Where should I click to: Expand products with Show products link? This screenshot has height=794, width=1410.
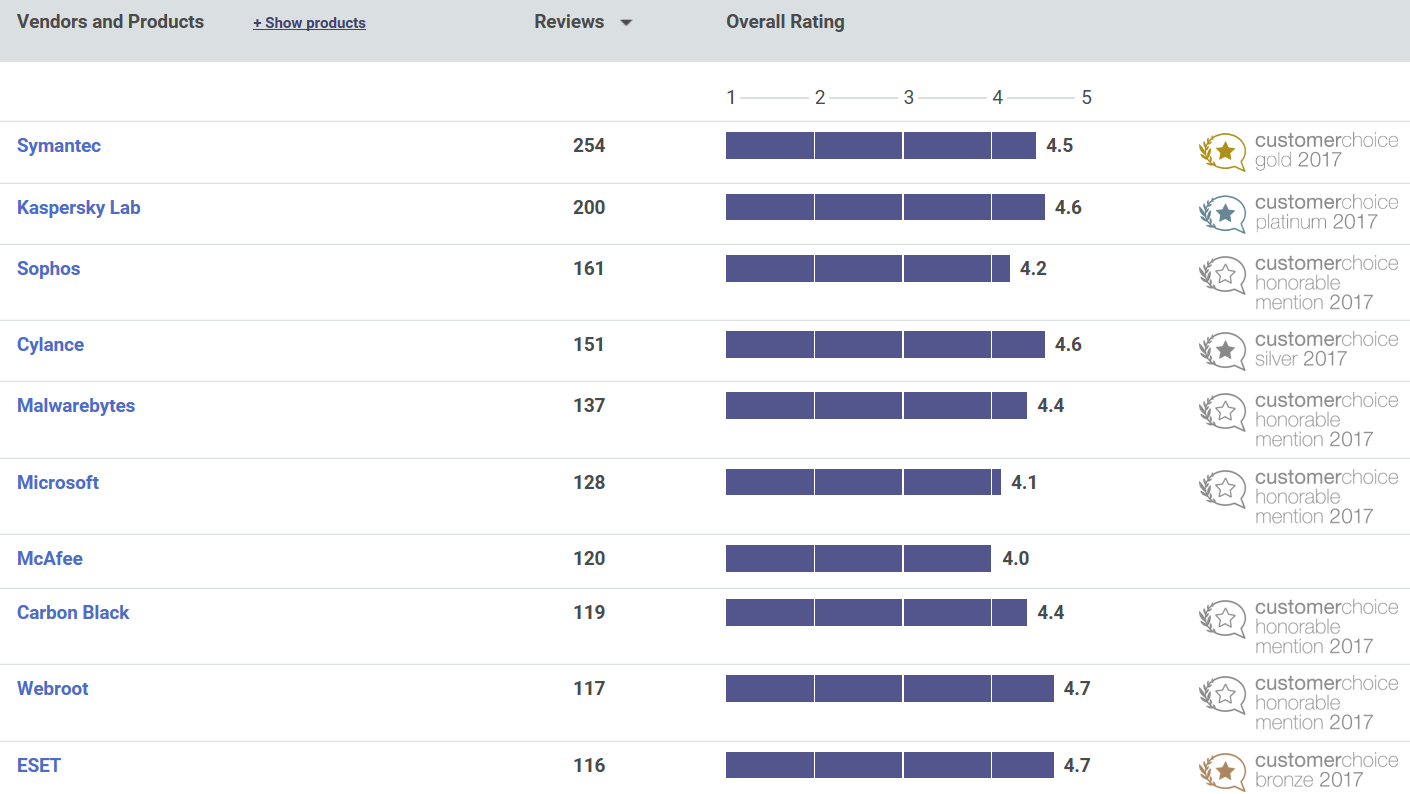(309, 23)
